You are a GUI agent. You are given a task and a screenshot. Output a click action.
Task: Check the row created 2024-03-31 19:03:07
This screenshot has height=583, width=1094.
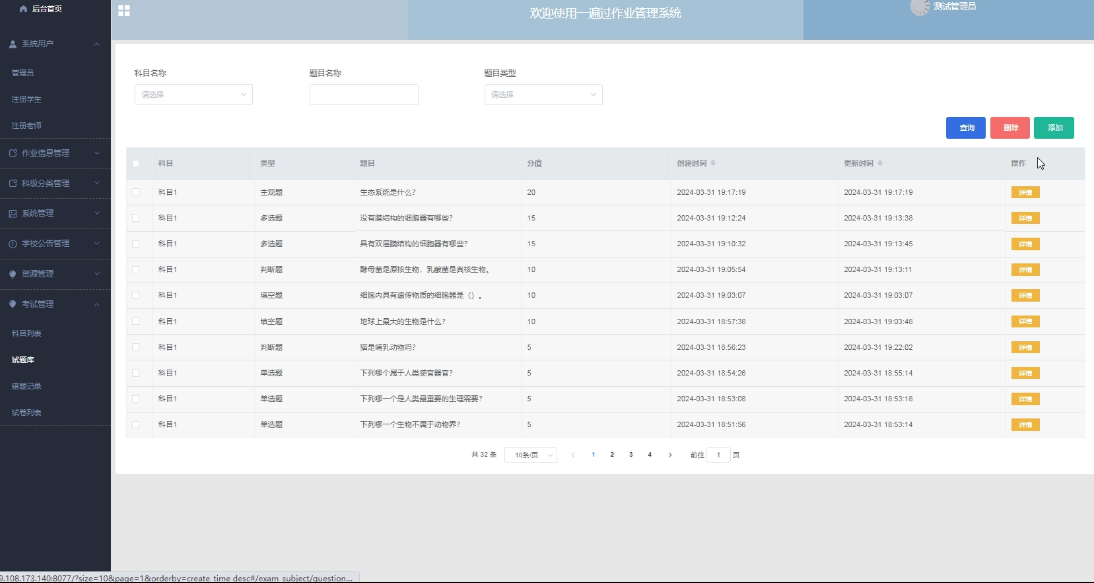[135, 295]
